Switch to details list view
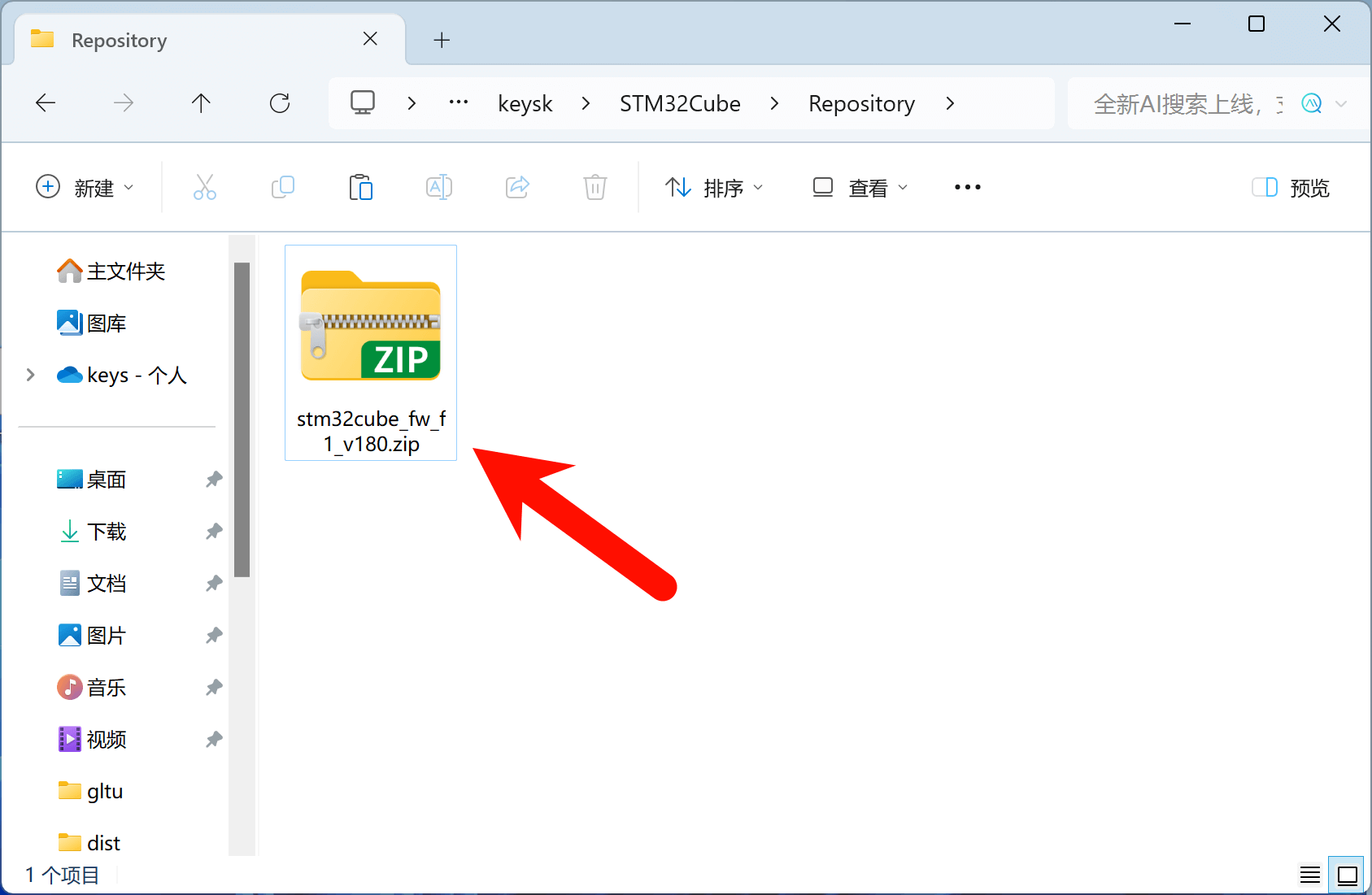 click(1309, 875)
